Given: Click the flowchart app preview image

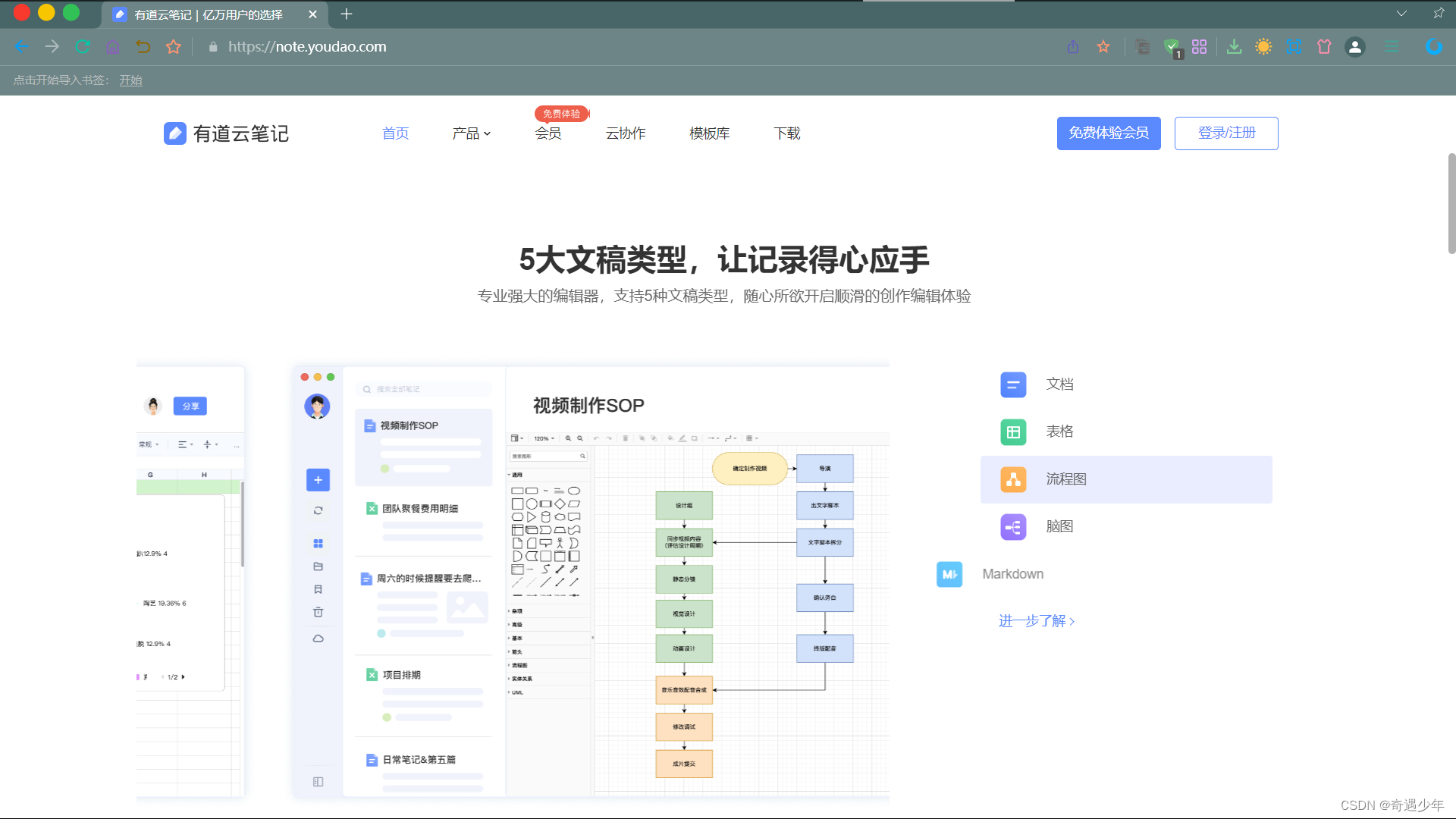Looking at the screenshot, I should click(591, 581).
